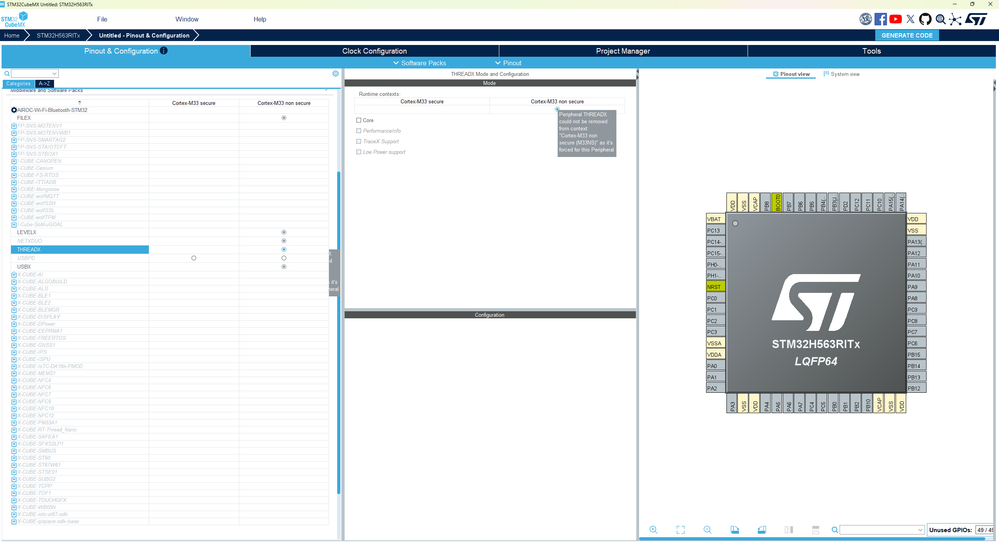The height and width of the screenshot is (545, 999).
Task: Expand the Software Packs dropdown
Action: pyautogui.click(x=419, y=63)
